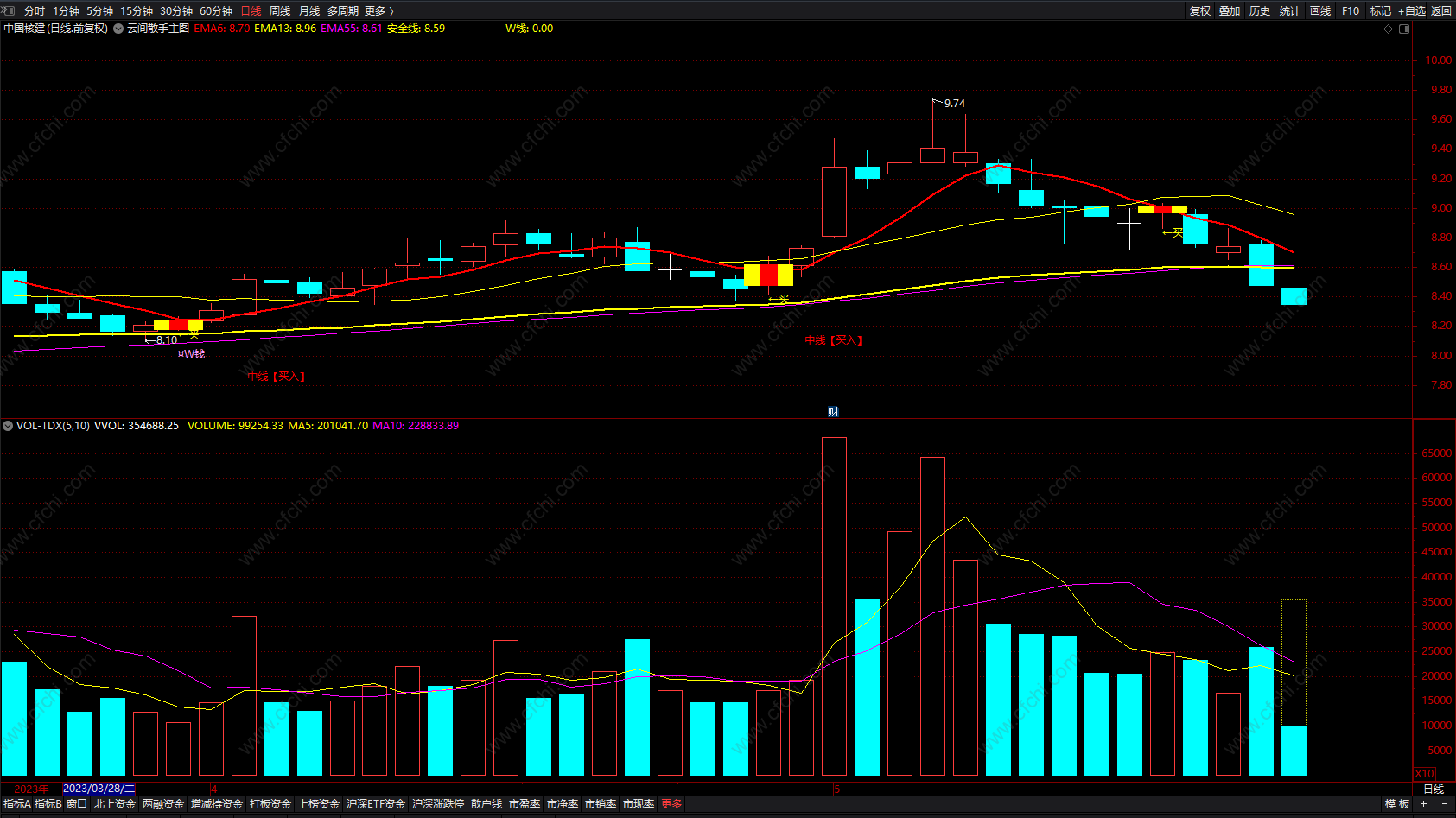
Task: Show the 打板资金 indicator
Action: pyautogui.click(x=270, y=804)
